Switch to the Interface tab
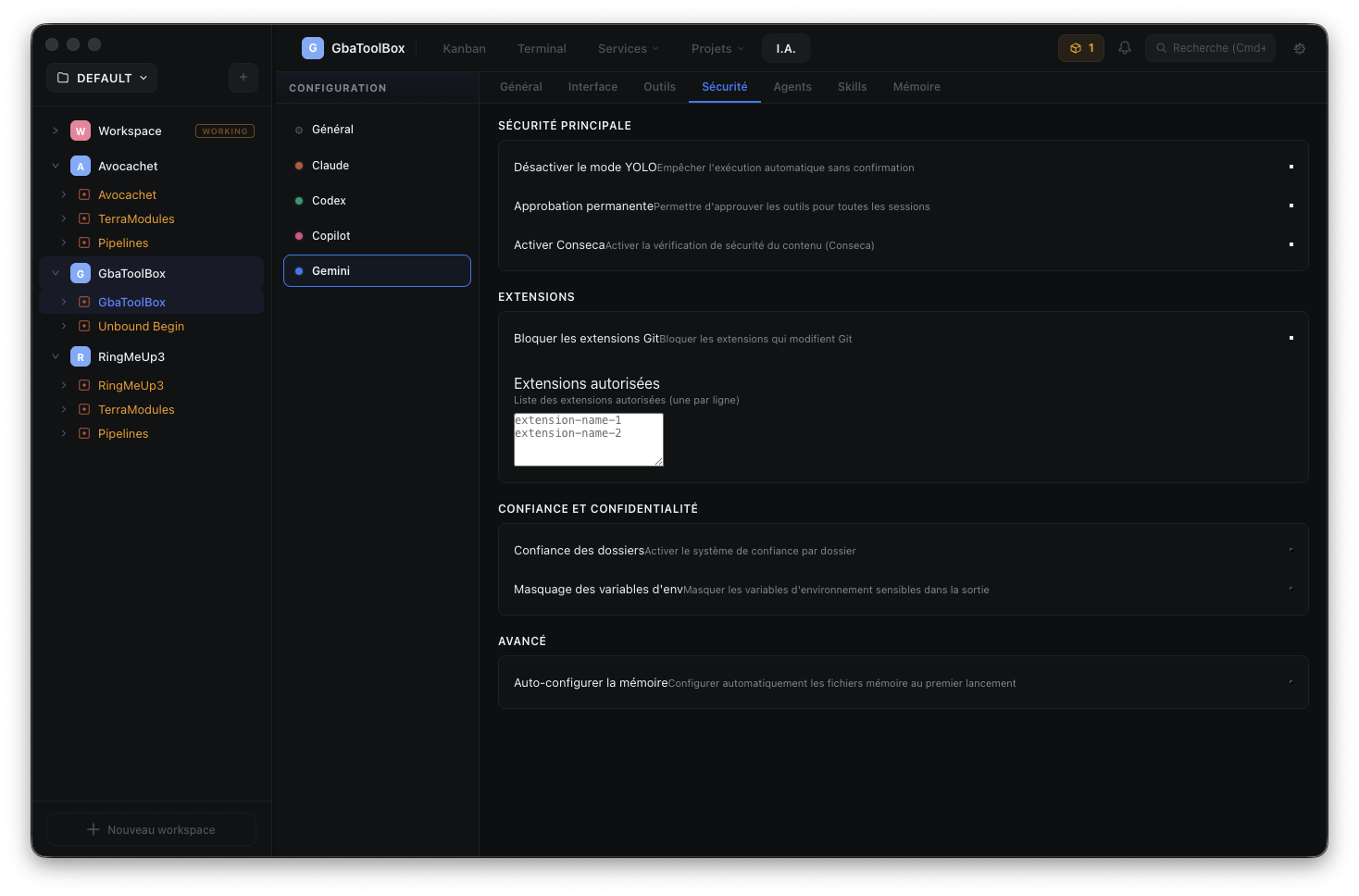The image size is (1359, 896). [x=592, y=87]
